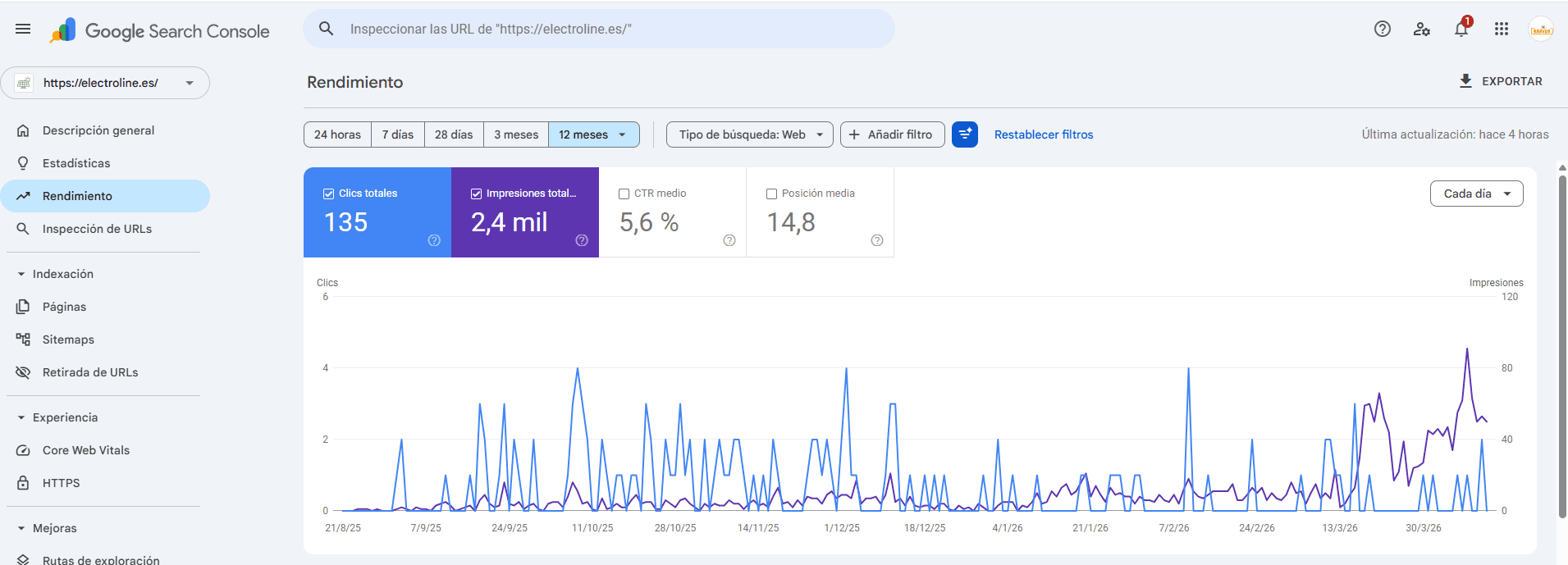
Task: Enable the Posición media checkbox
Action: pos(771,194)
